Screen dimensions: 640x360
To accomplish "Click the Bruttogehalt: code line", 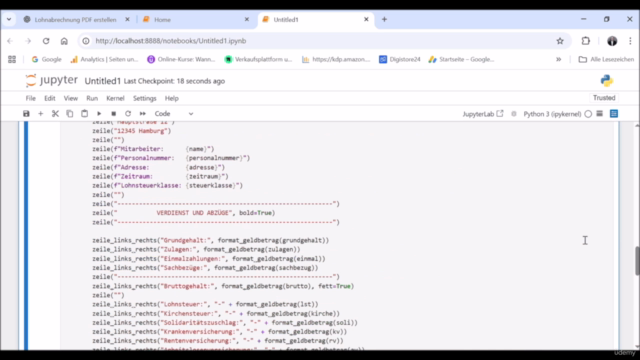I will point(223,286).
